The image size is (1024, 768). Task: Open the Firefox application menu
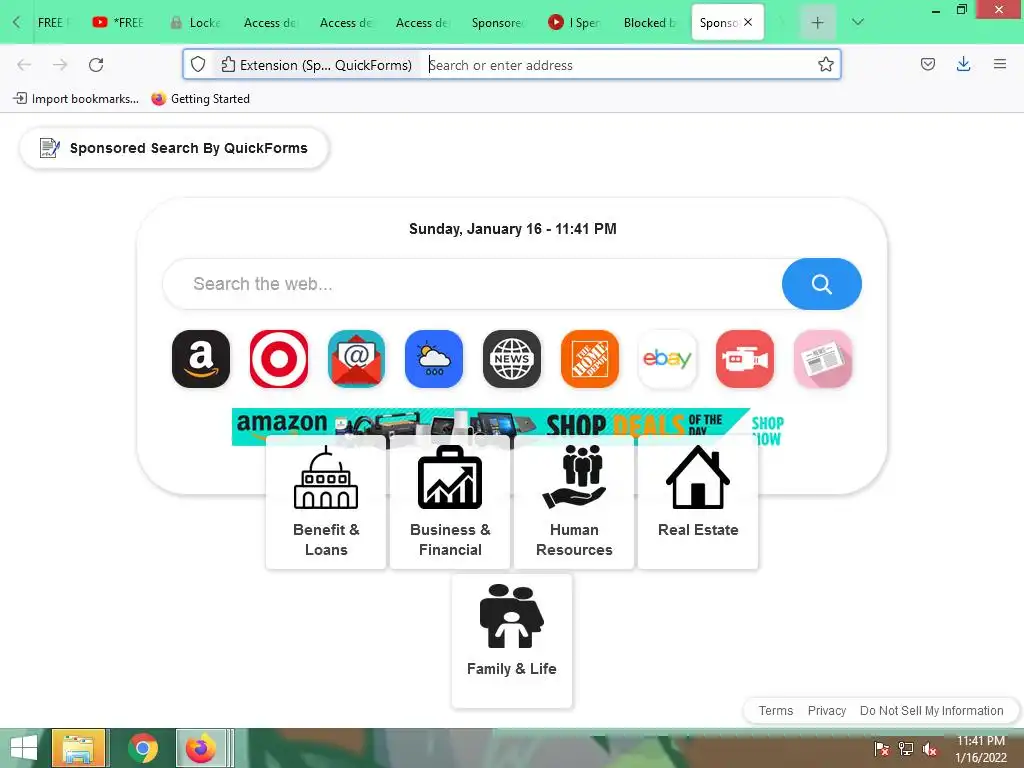click(x=1000, y=64)
